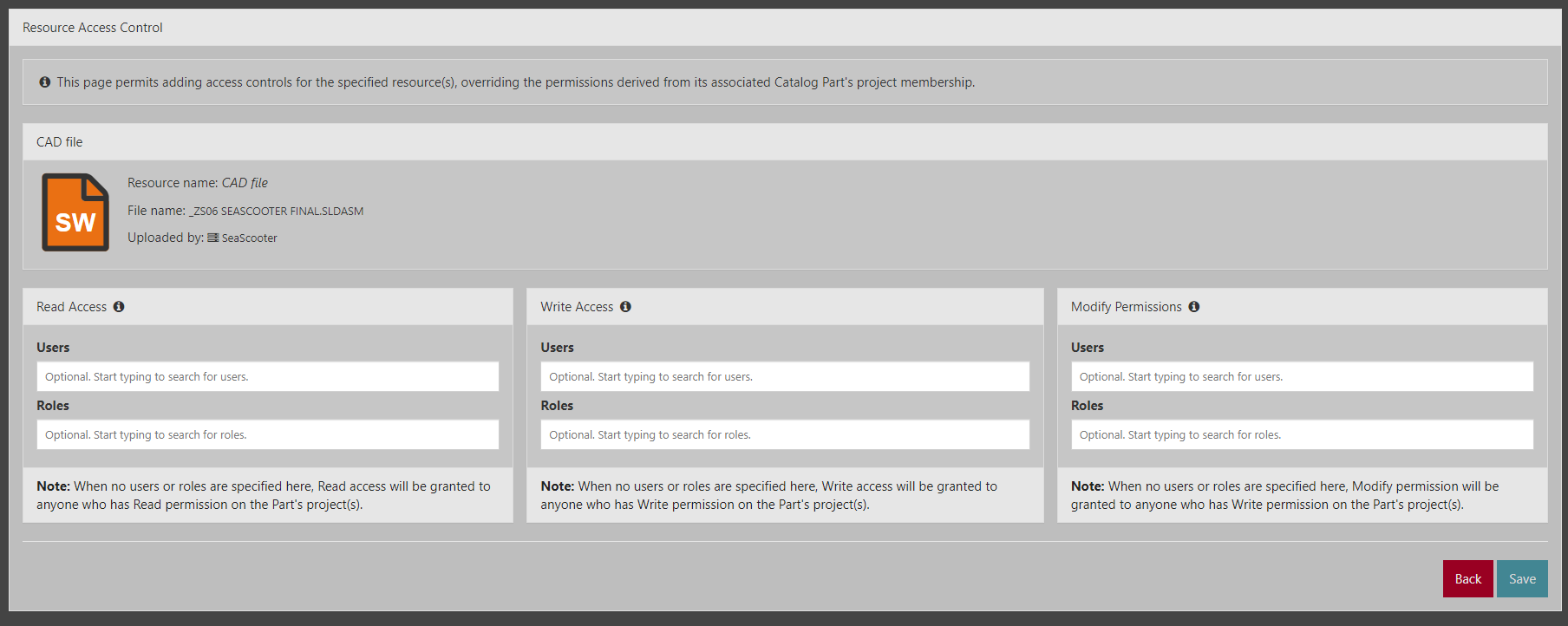1568x626 pixels.
Task: Focus the Read Access Roles search field
Action: coord(267,435)
